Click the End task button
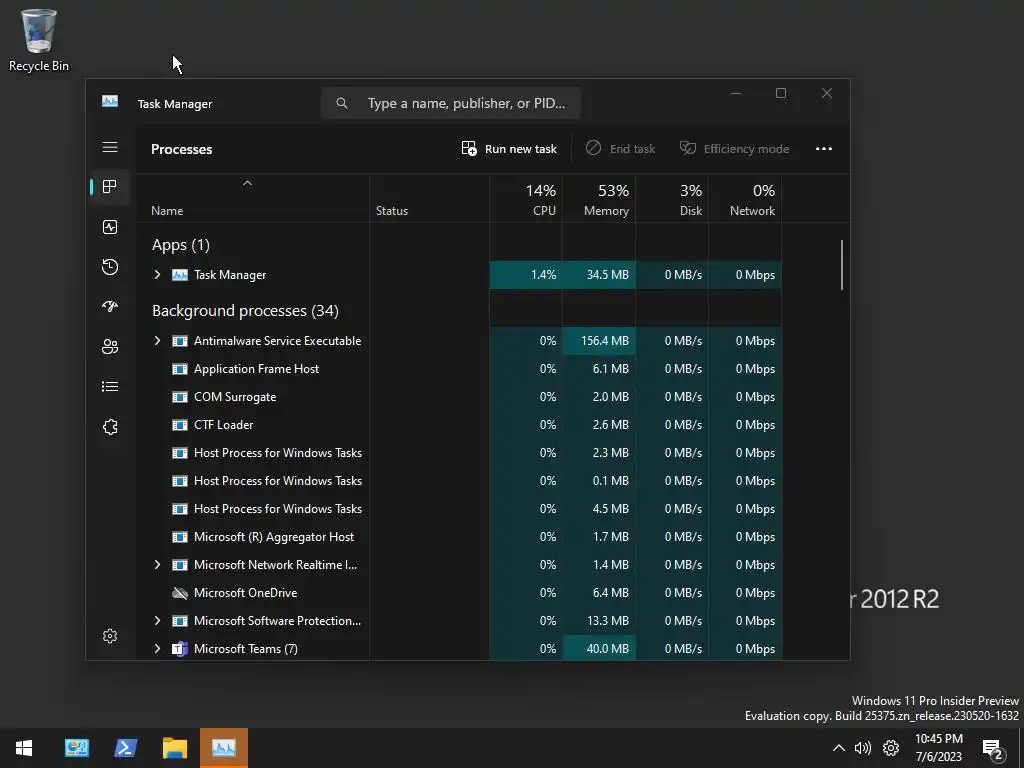The height and width of the screenshot is (768, 1024). (x=620, y=149)
